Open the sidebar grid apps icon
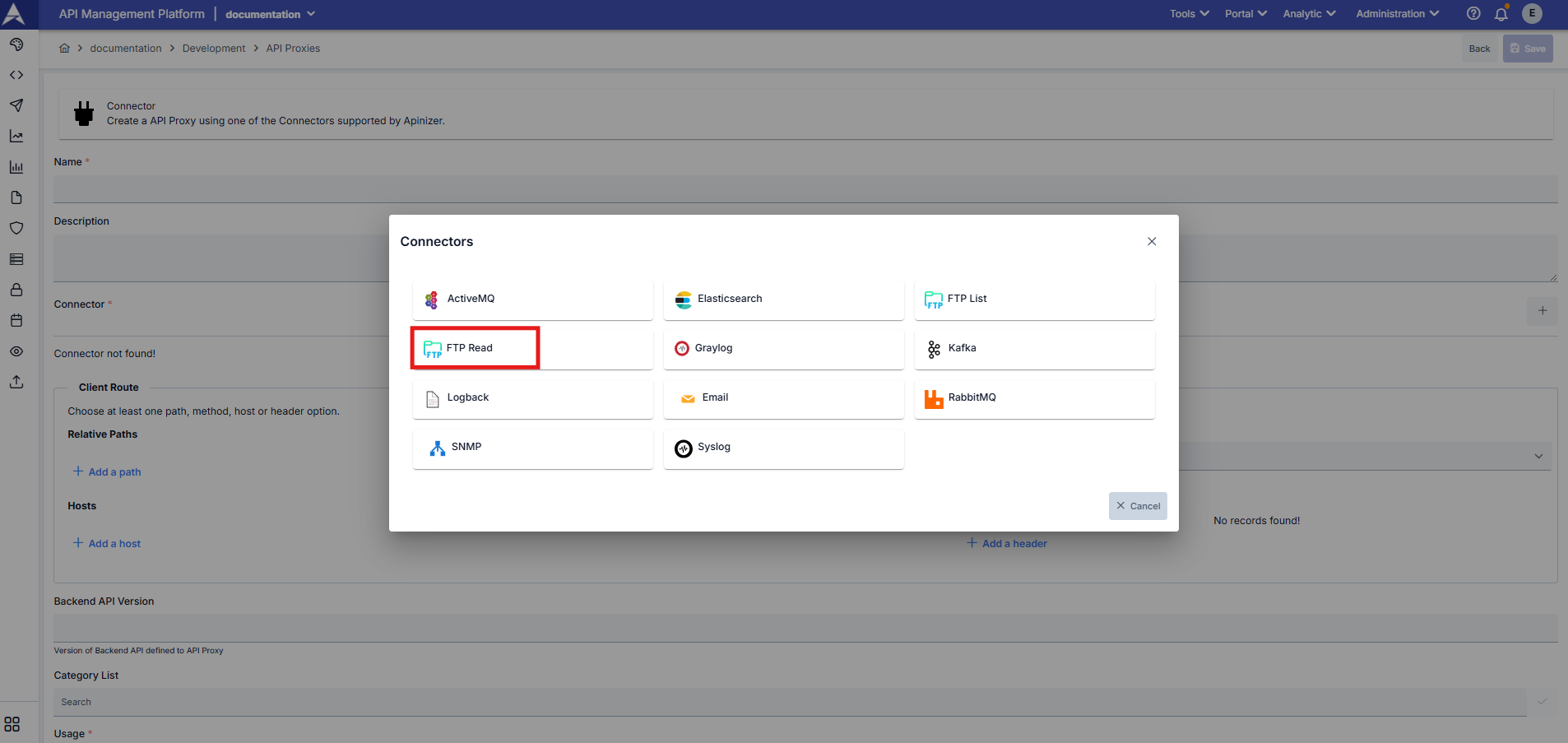Image resolution: width=1568 pixels, height=743 pixels. (12, 724)
